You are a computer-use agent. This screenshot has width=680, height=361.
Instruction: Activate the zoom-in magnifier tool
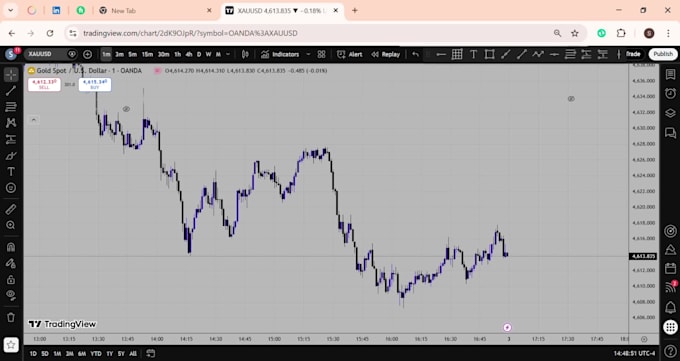click(x=11, y=225)
